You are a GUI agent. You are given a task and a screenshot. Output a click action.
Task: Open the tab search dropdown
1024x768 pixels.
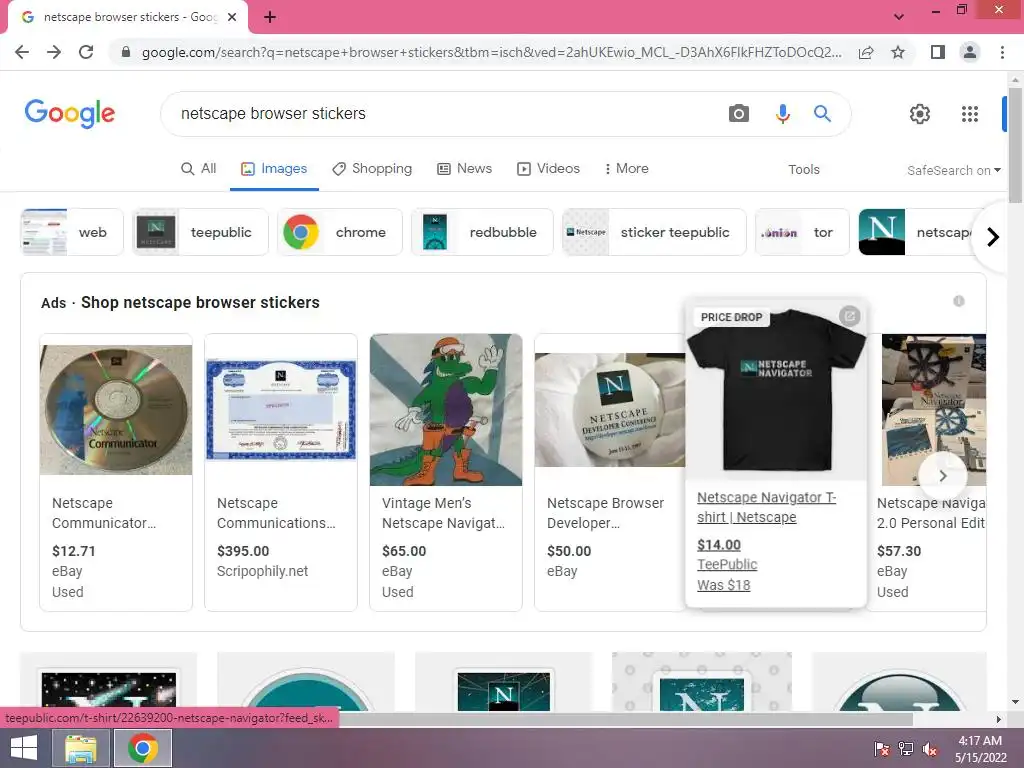899,17
